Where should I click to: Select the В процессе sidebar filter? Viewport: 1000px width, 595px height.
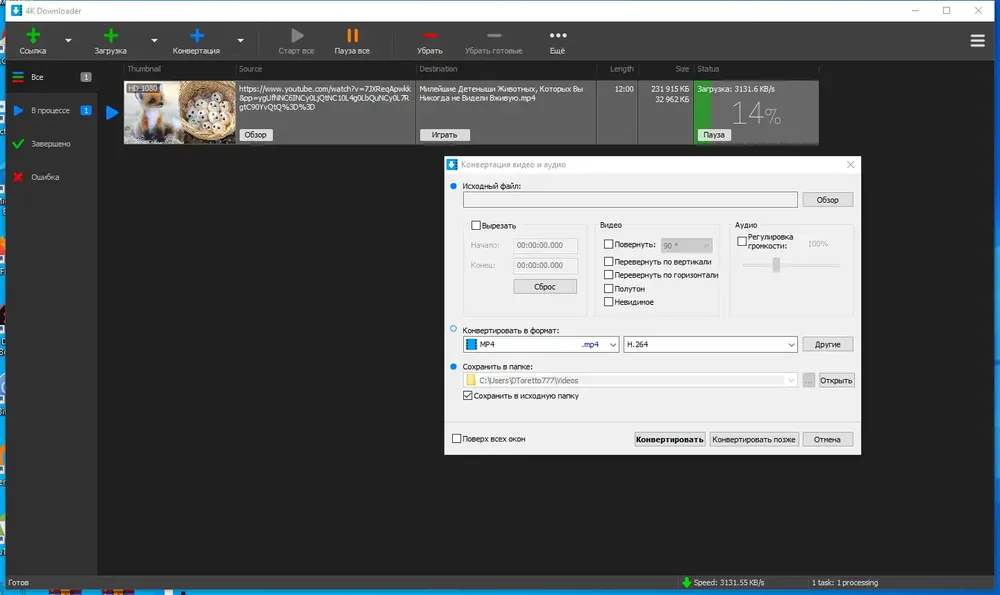(x=51, y=110)
